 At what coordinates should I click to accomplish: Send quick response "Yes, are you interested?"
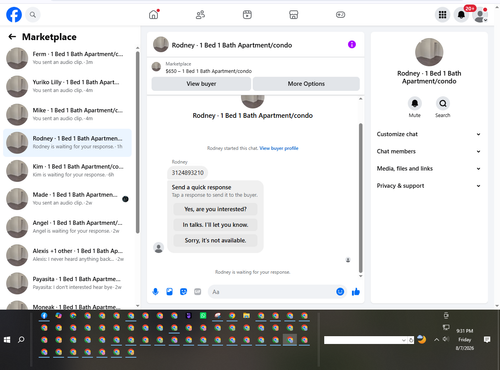(215, 209)
